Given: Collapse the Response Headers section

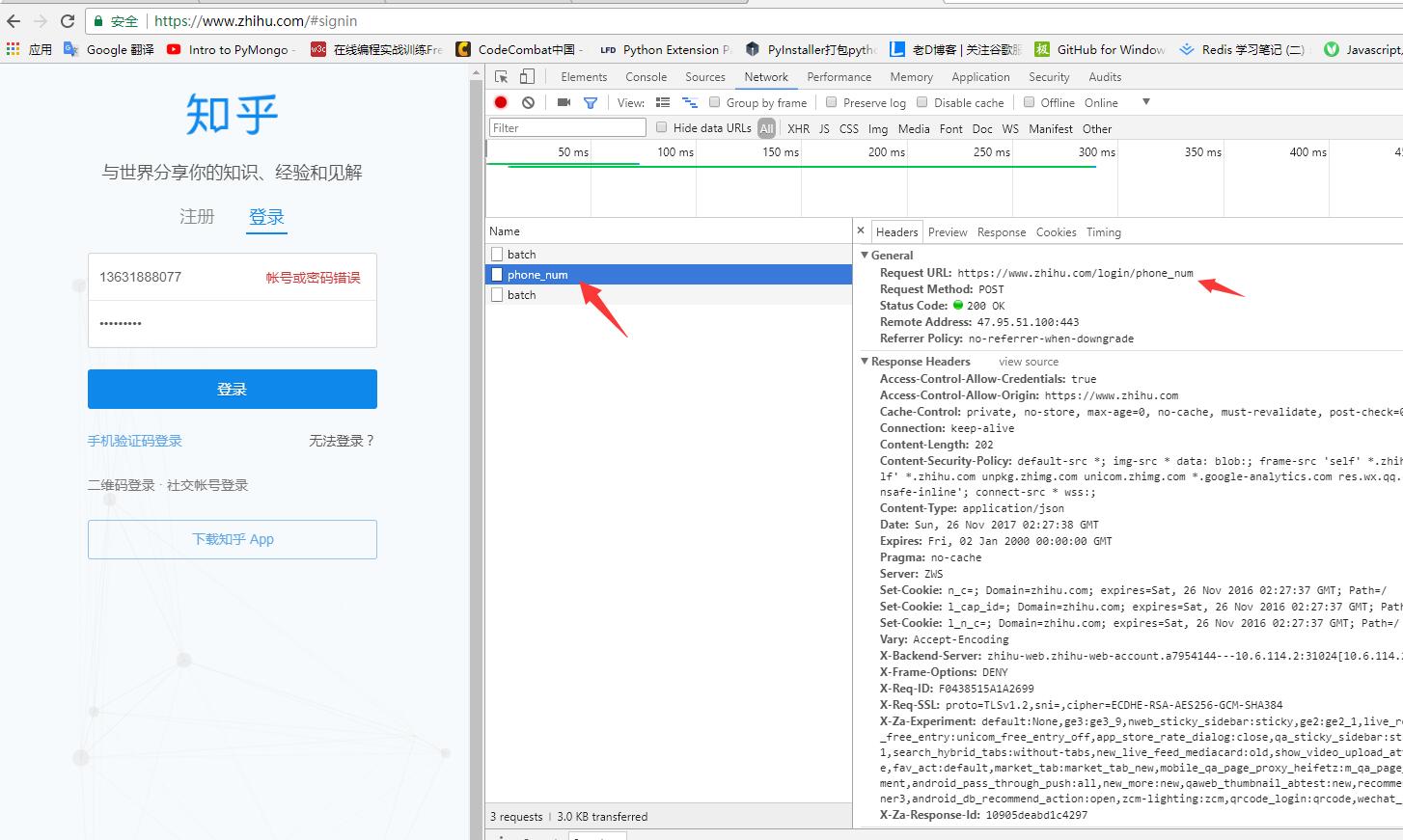Looking at the screenshot, I should click(866, 362).
